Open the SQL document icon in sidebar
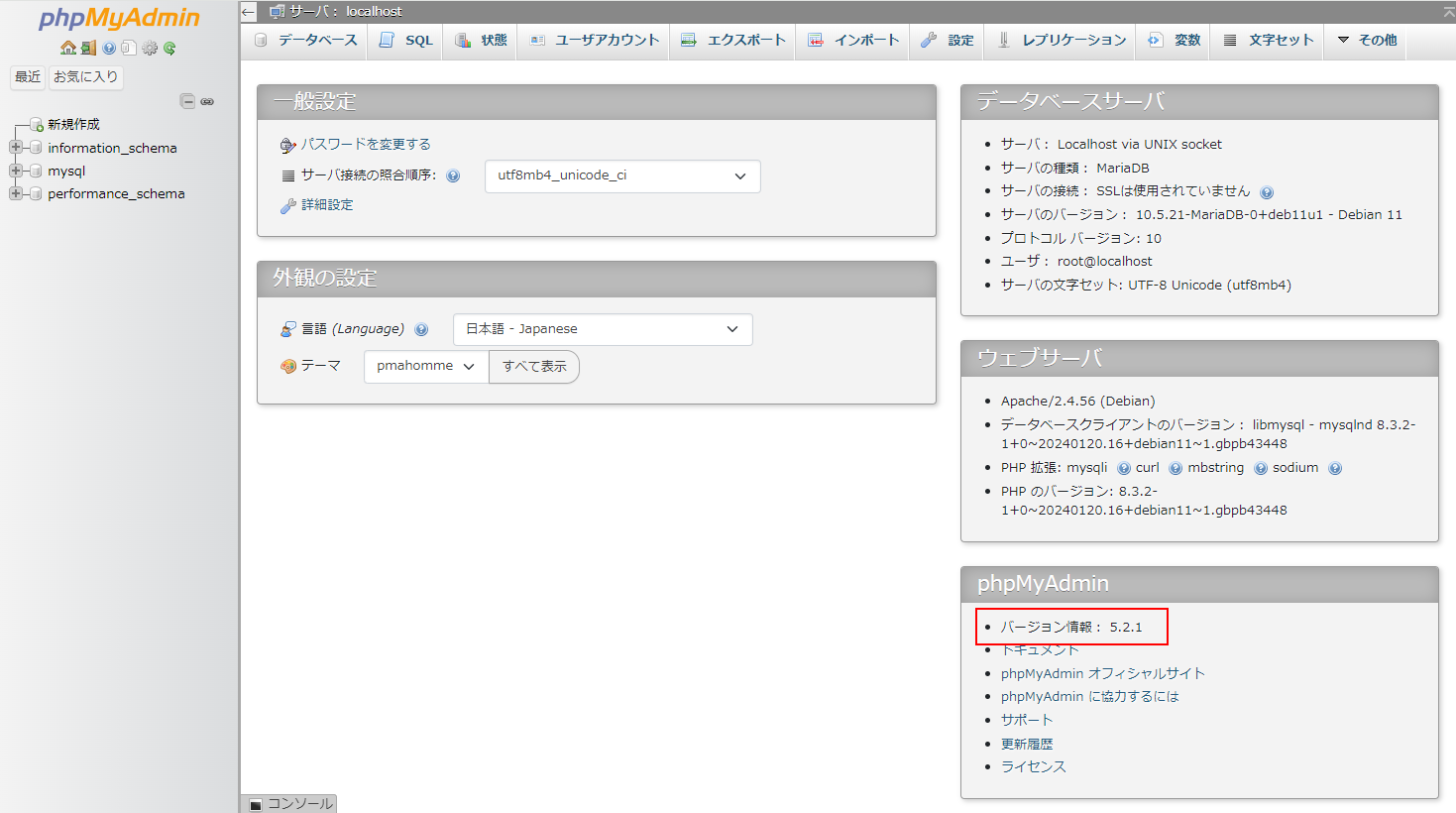Viewport: 1456px width, 813px height. coord(129,48)
